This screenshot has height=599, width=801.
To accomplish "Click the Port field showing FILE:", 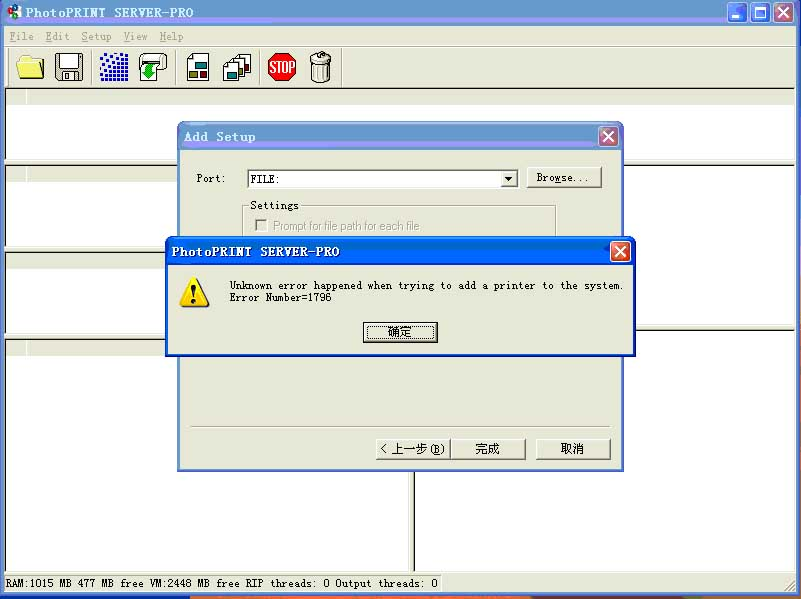I will click(x=383, y=179).
